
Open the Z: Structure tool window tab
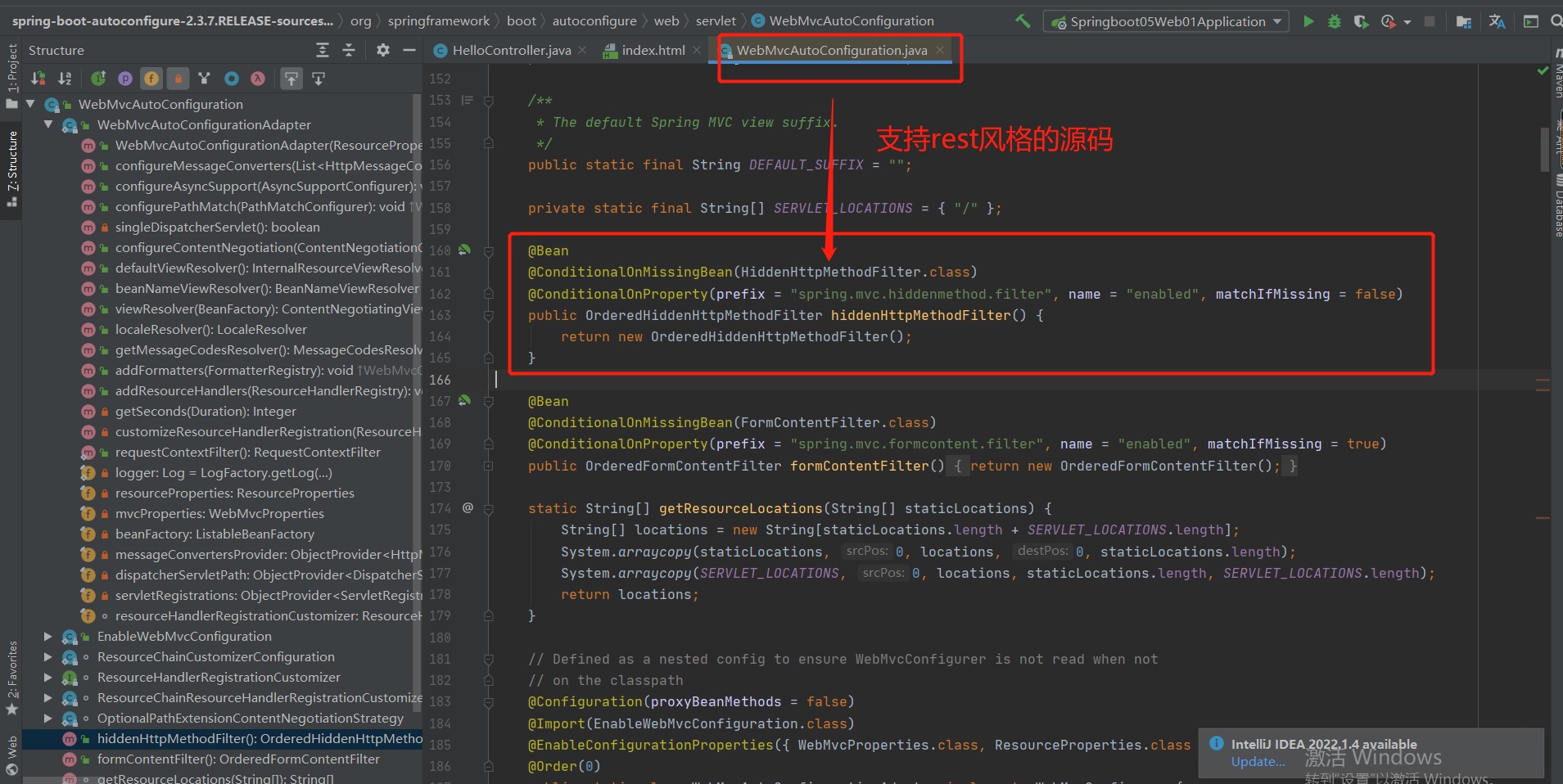[11, 168]
